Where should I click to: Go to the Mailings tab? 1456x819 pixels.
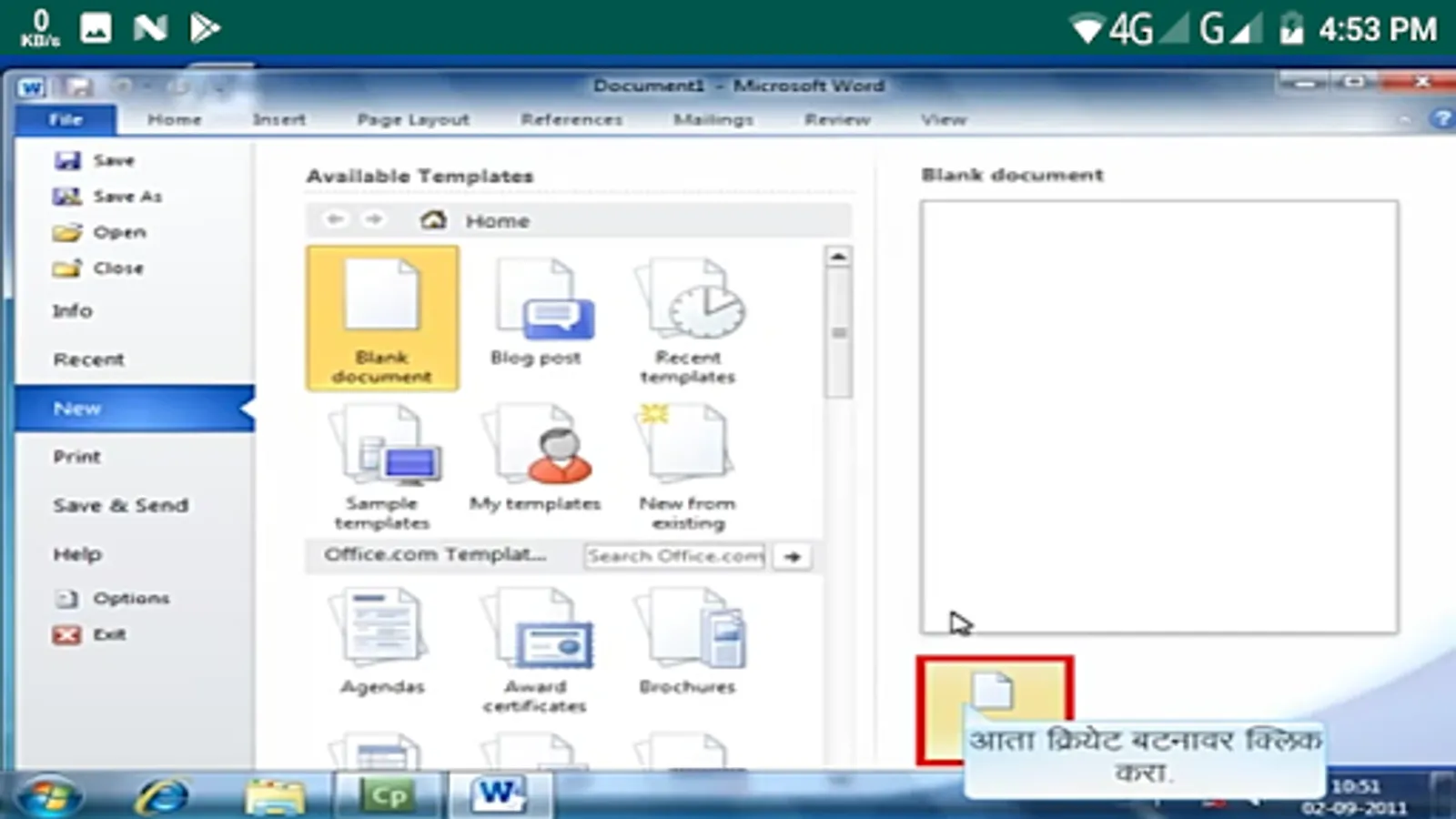coord(713,119)
